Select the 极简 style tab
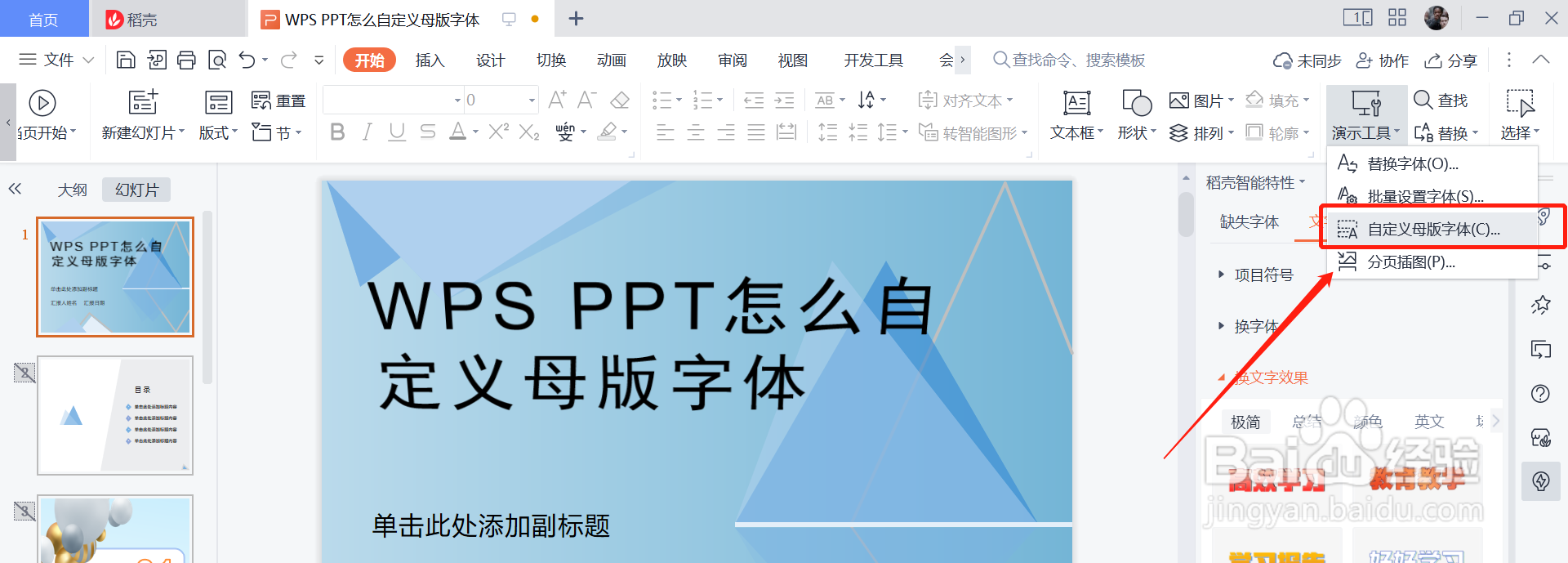The image size is (1568, 563). tap(1245, 422)
